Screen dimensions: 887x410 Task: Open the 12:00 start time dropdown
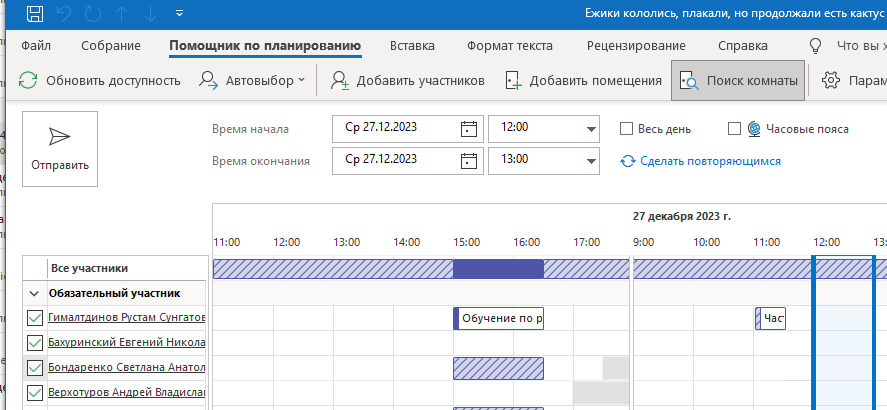(592, 128)
